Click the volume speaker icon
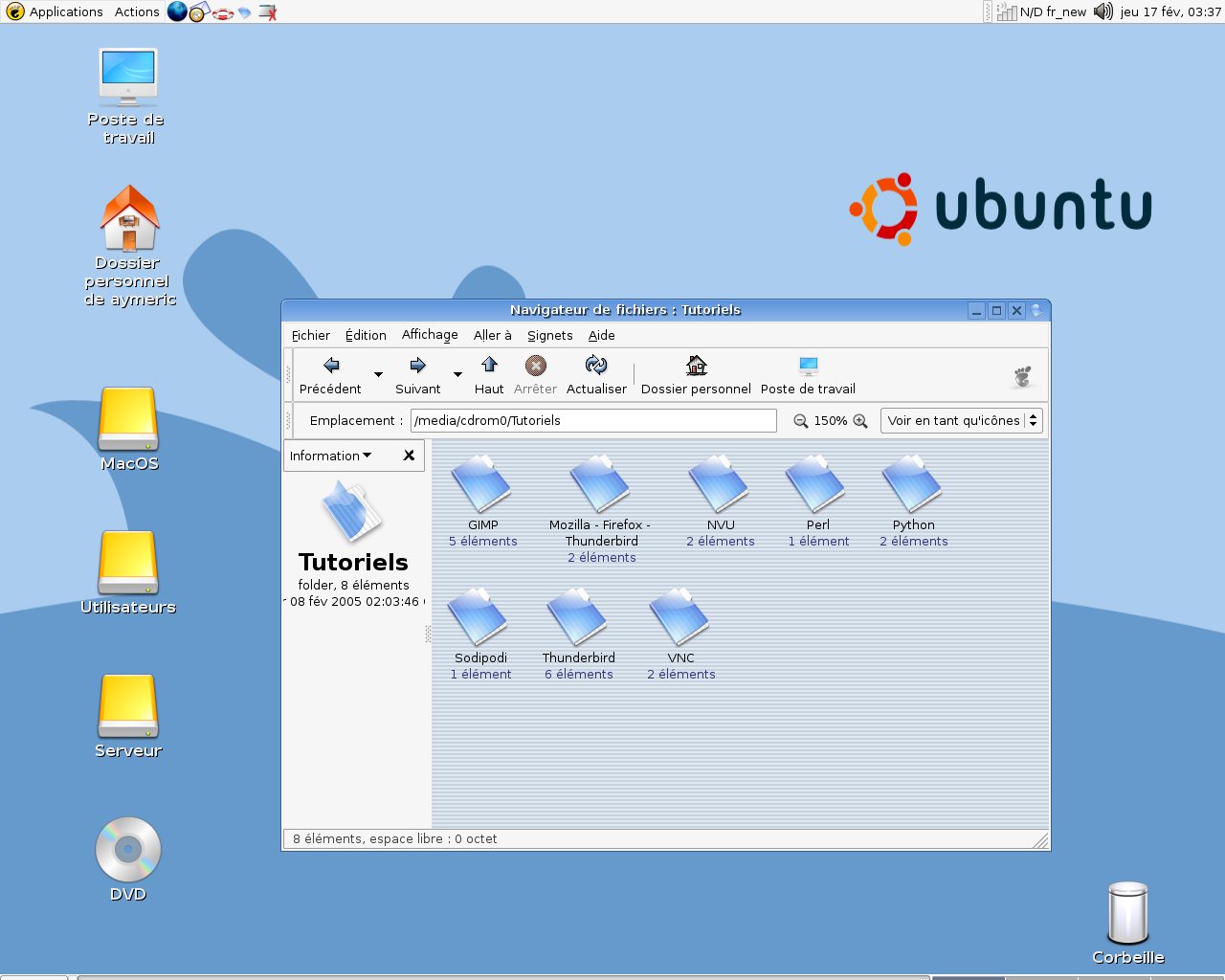Screen dimensions: 1225x980 point(1103,11)
